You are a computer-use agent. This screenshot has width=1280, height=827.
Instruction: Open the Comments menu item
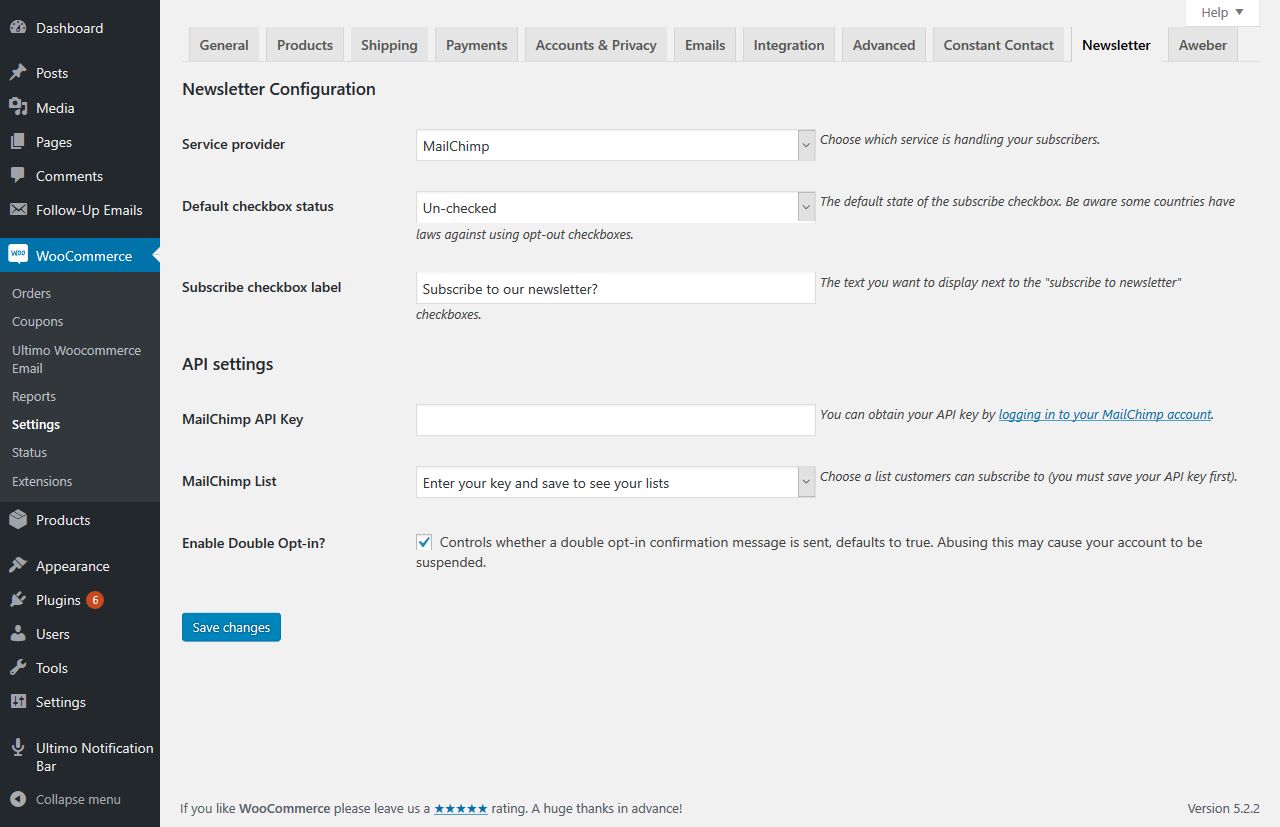[x=80, y=175]
